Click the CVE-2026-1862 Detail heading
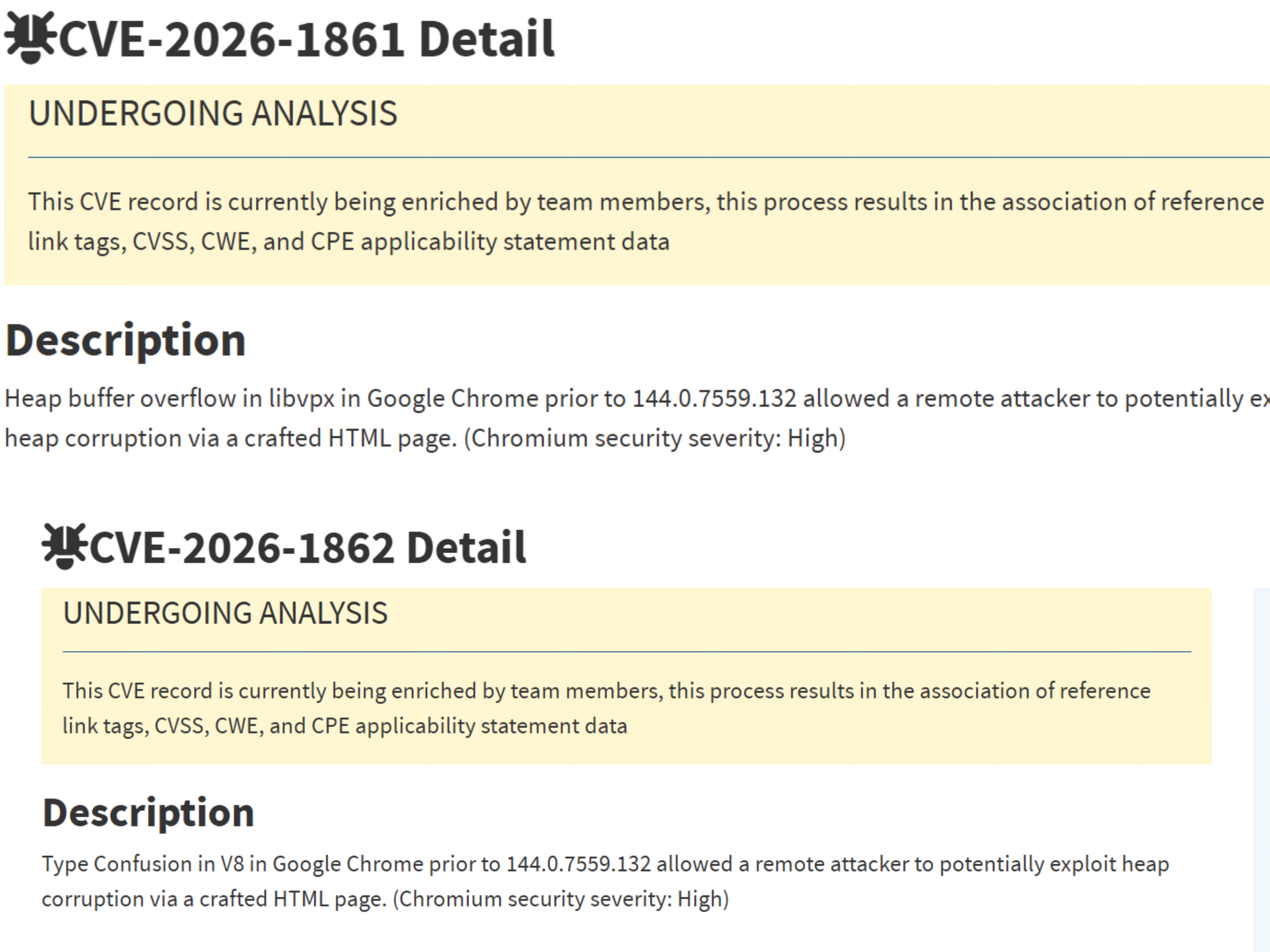This screenshot has width=1270, height=952. 308,547
